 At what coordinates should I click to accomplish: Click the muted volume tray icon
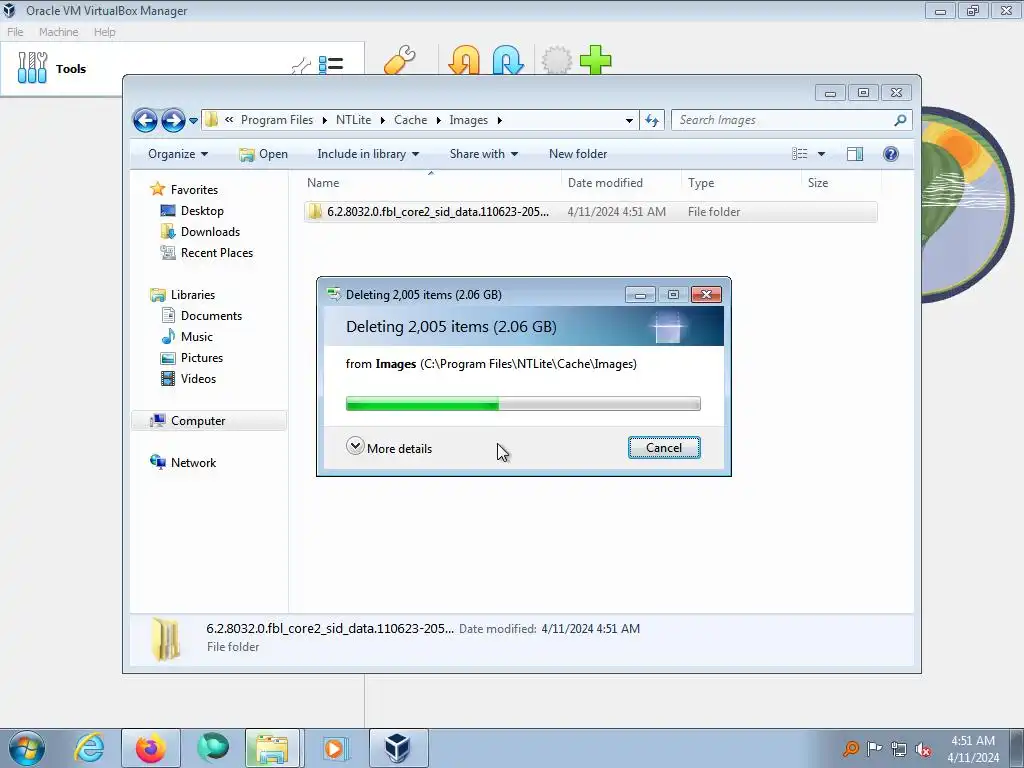[x=923, y=748]
